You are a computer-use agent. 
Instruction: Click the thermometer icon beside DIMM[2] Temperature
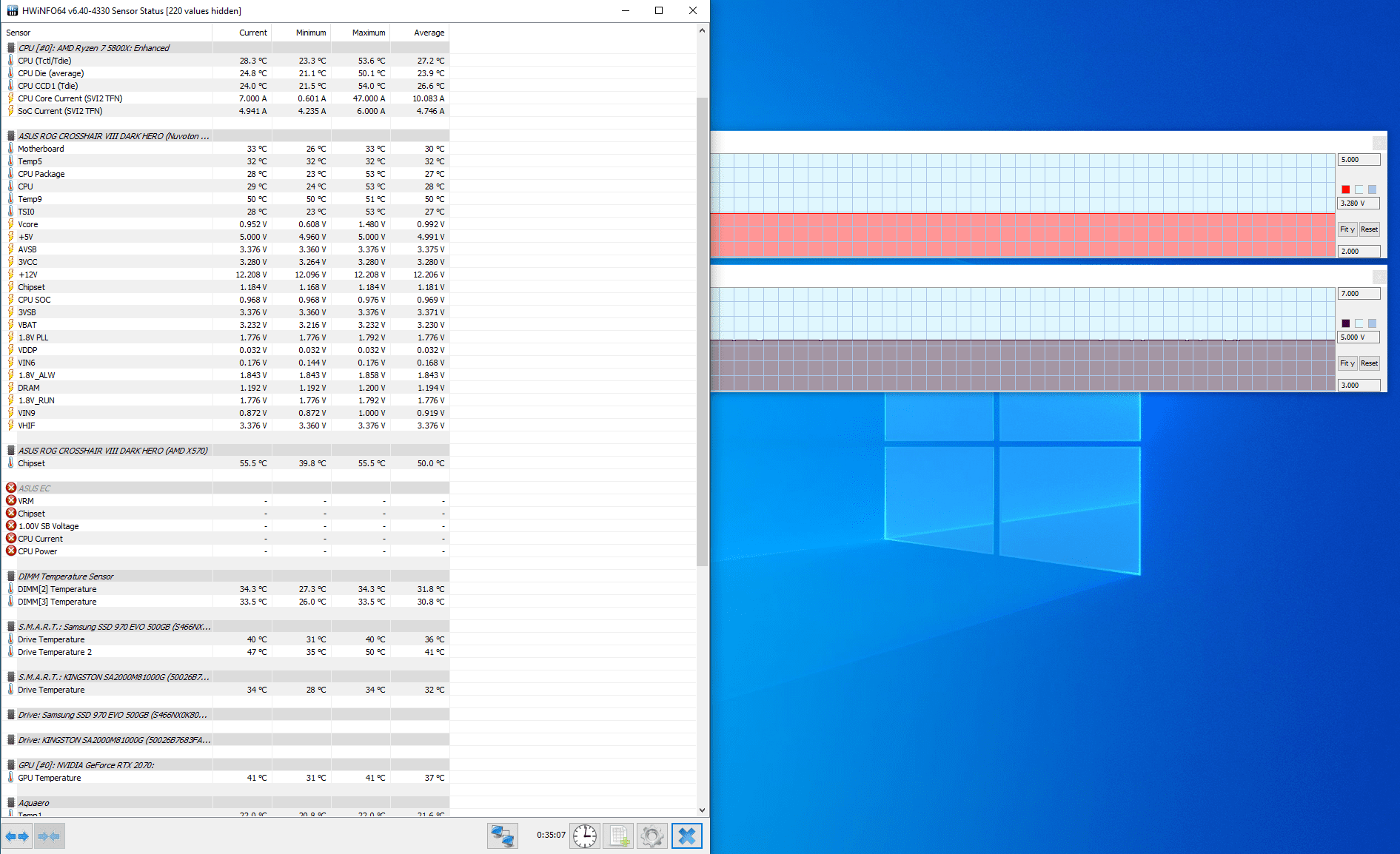pyautogui.click(x=11, y=589)
